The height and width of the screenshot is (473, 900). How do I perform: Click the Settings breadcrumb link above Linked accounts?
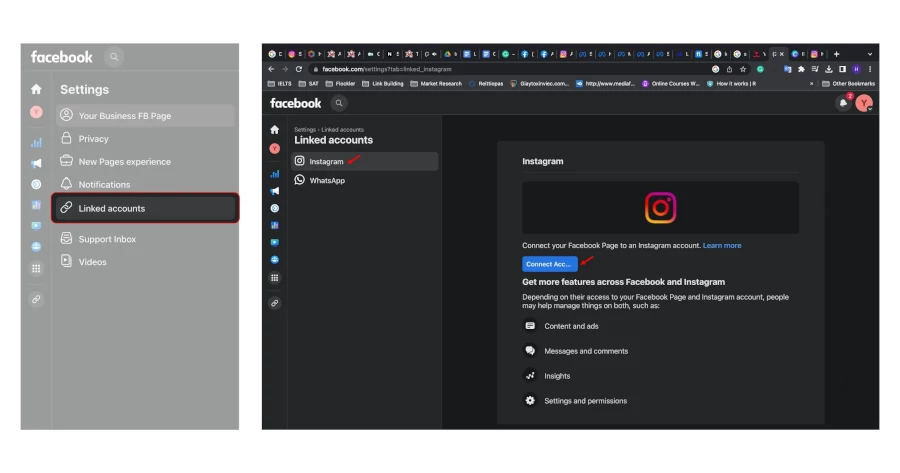(305, 130)
